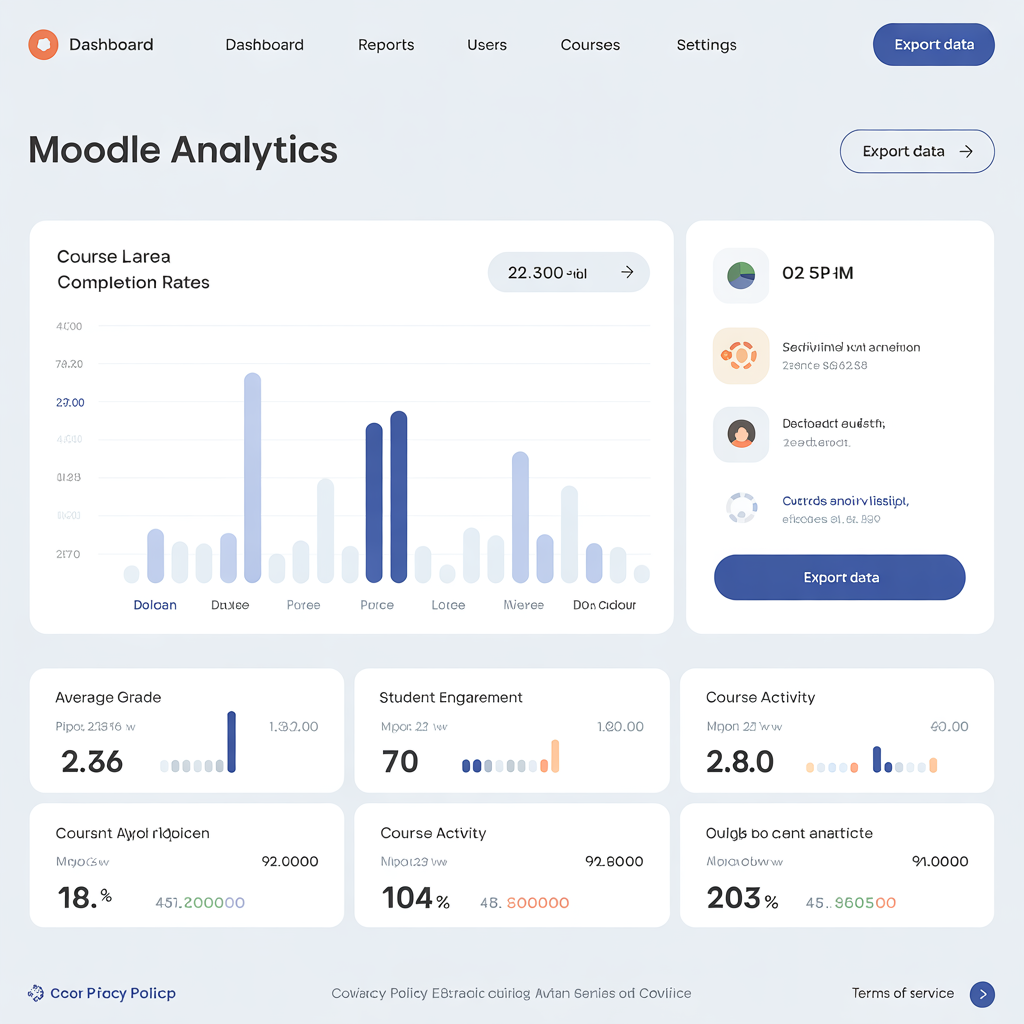Image resolution: width=1024 pixels, height=1024 pixels.
Task: Click the dashed circle loading icon
Action: tap(741, 507)
